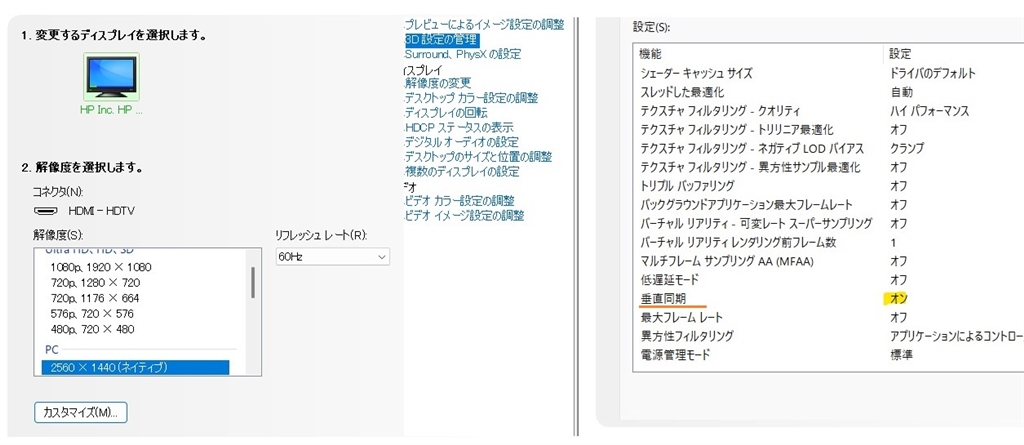Select トリプル バッファリング row
This screenshot has height=445, width=1024.
pos(829,186)
